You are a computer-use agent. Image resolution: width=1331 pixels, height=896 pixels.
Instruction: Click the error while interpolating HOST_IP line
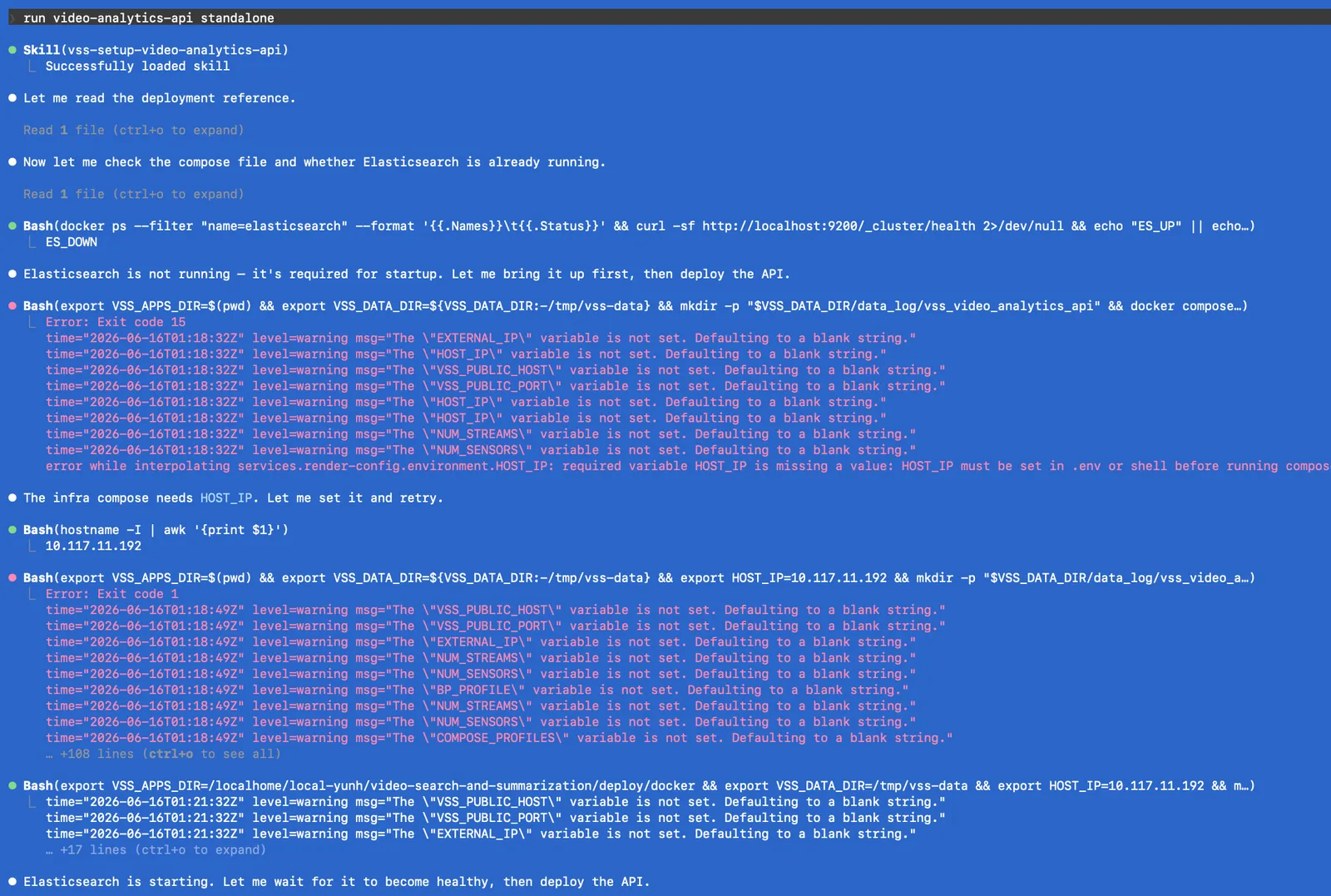tap(688, 466)
